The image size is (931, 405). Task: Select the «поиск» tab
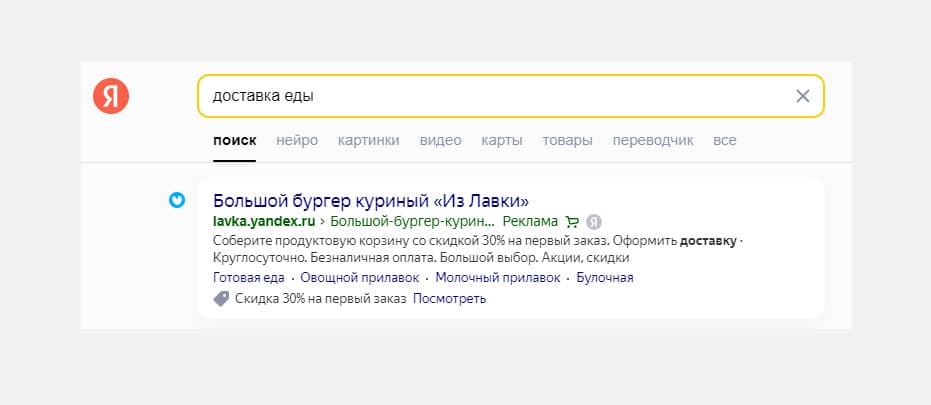(x=235, y=141)
